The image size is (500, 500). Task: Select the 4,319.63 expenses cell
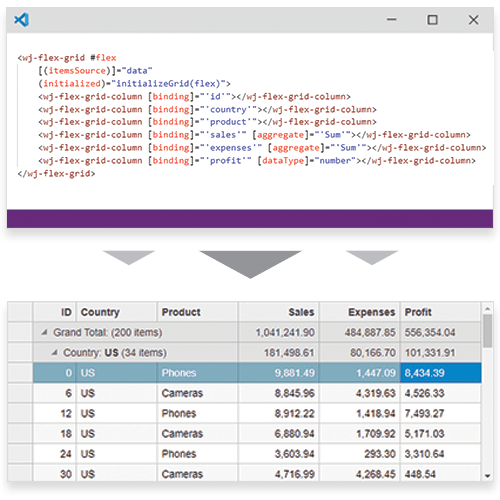(x=359, y=393)
